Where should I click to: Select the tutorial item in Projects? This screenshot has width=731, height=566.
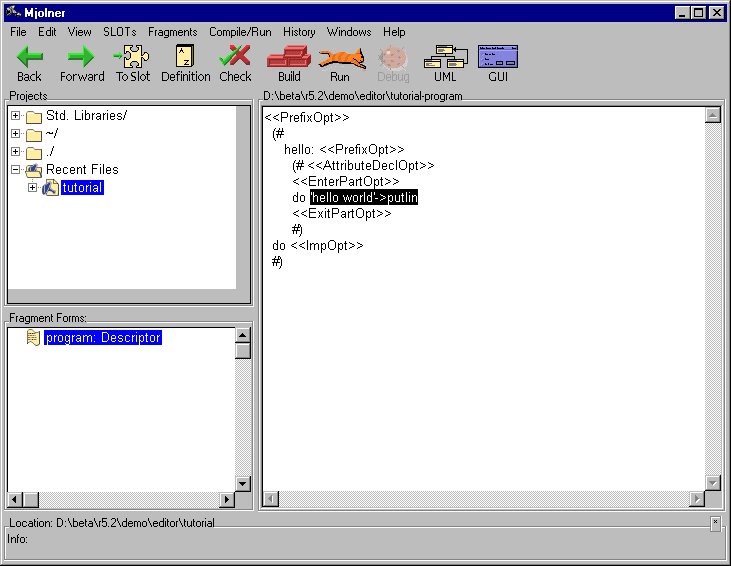81,188
